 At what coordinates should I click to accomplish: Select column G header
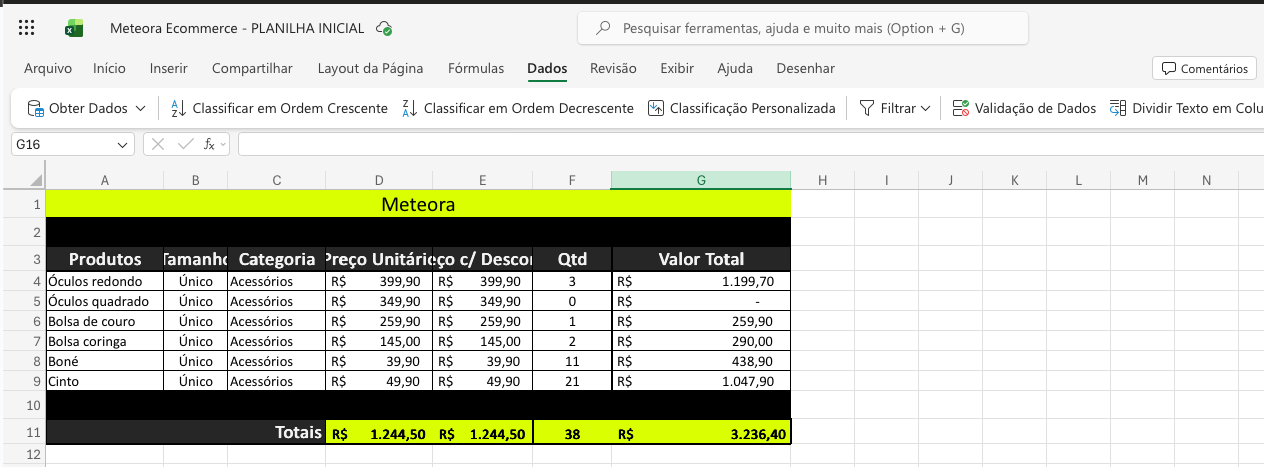701,180
